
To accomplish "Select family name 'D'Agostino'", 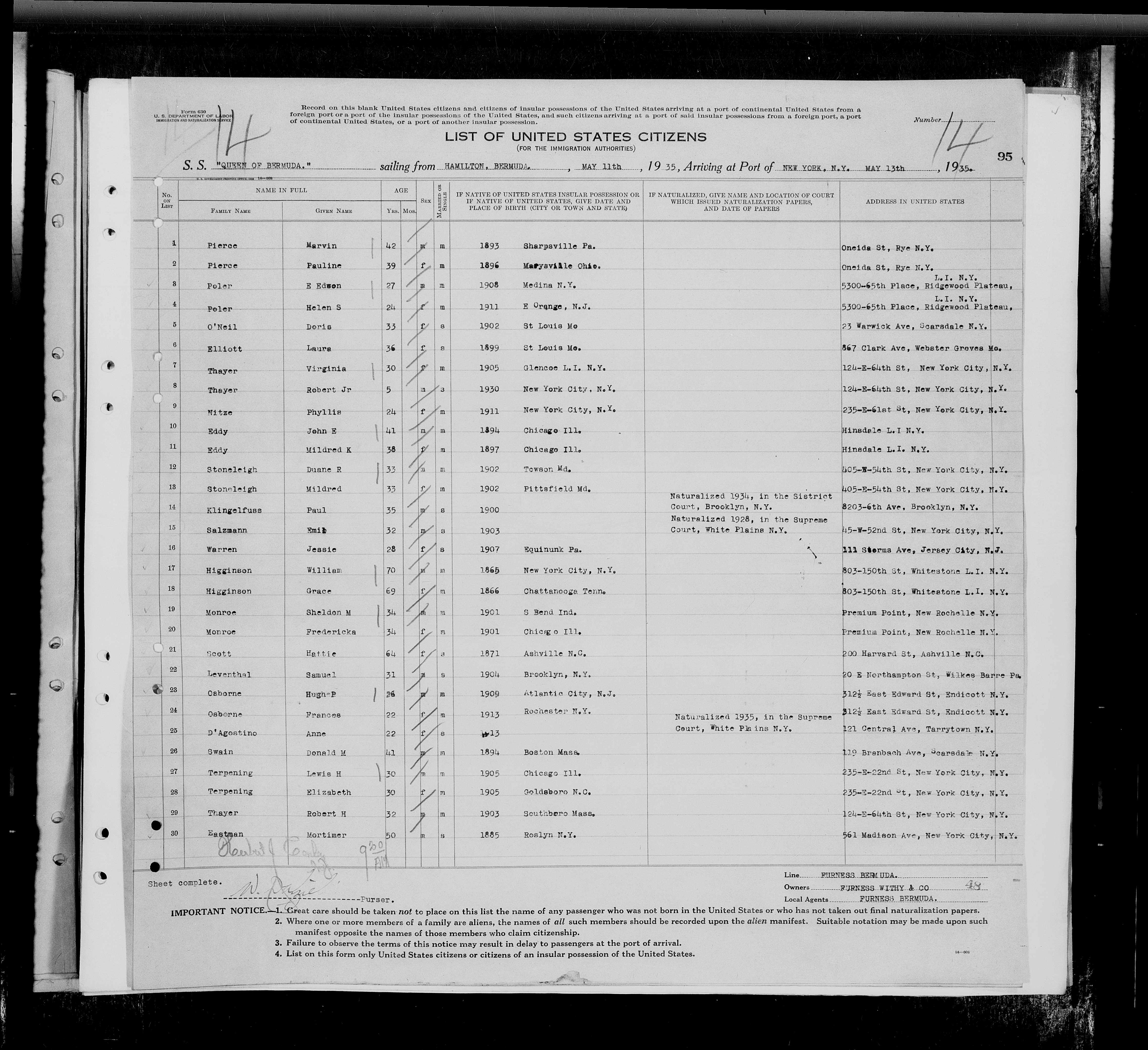I will pos(232,733).
